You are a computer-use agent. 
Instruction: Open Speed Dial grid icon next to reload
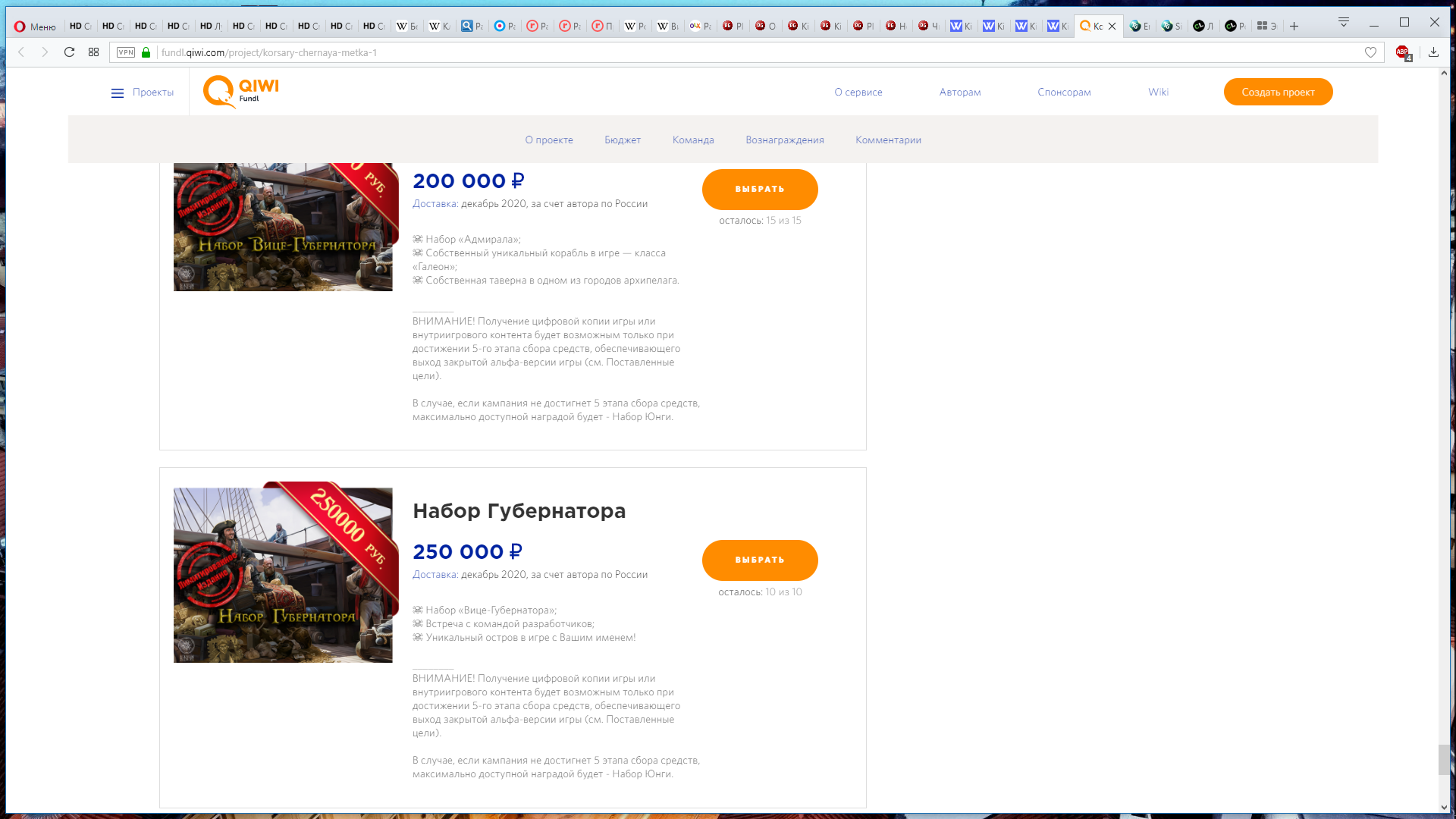coord(93,52)
